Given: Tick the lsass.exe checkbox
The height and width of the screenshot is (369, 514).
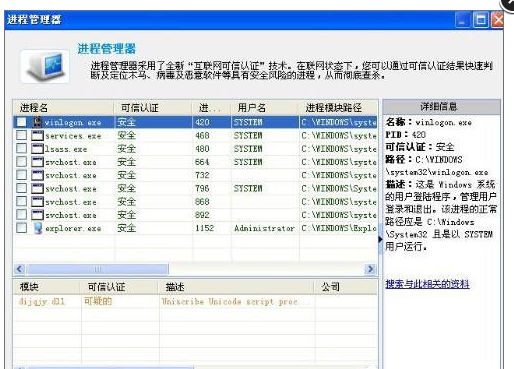Looking at the screenshot, I should coord(22,149).
